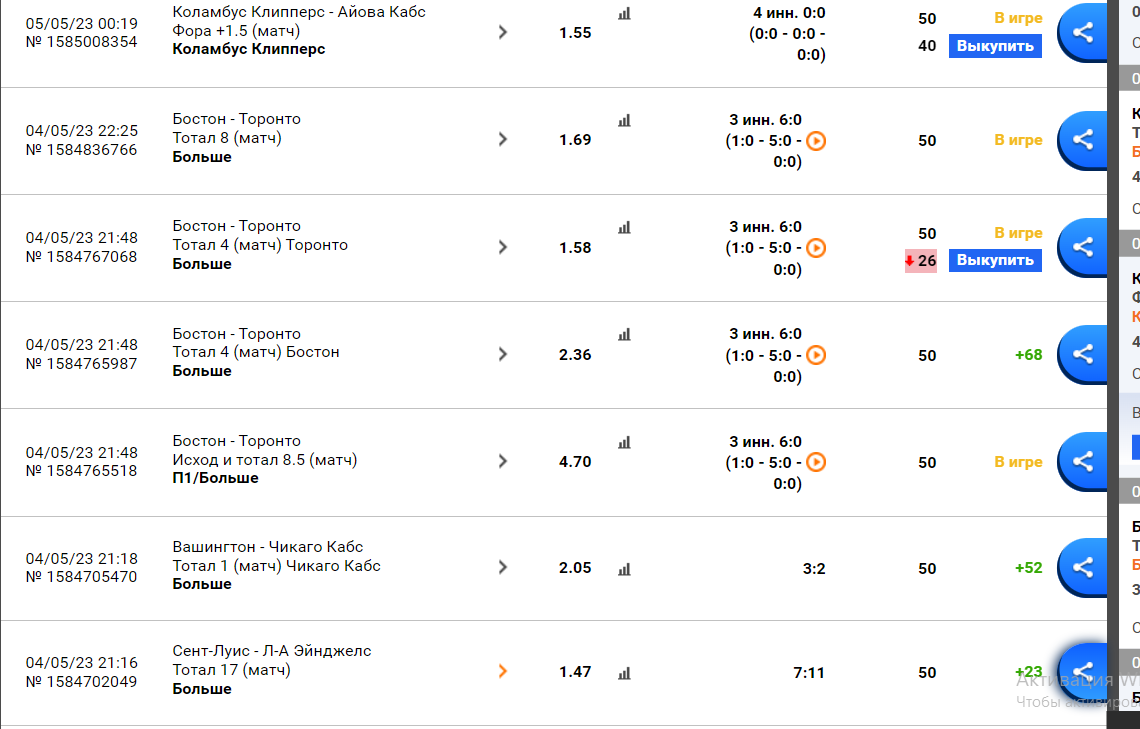Play live stream for Тотал 4 Бостон bet
This screenshot has height=729, width=1140.
(x=816, y=355)
